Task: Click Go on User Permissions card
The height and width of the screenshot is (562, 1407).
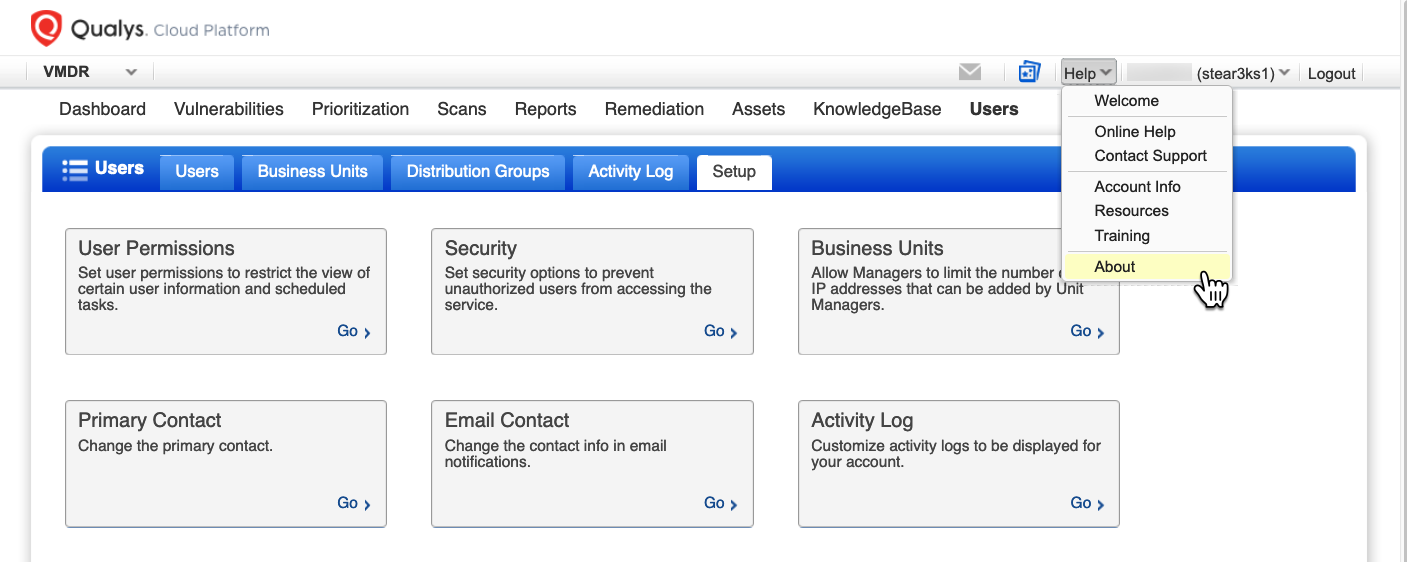Action: [353, 331]
